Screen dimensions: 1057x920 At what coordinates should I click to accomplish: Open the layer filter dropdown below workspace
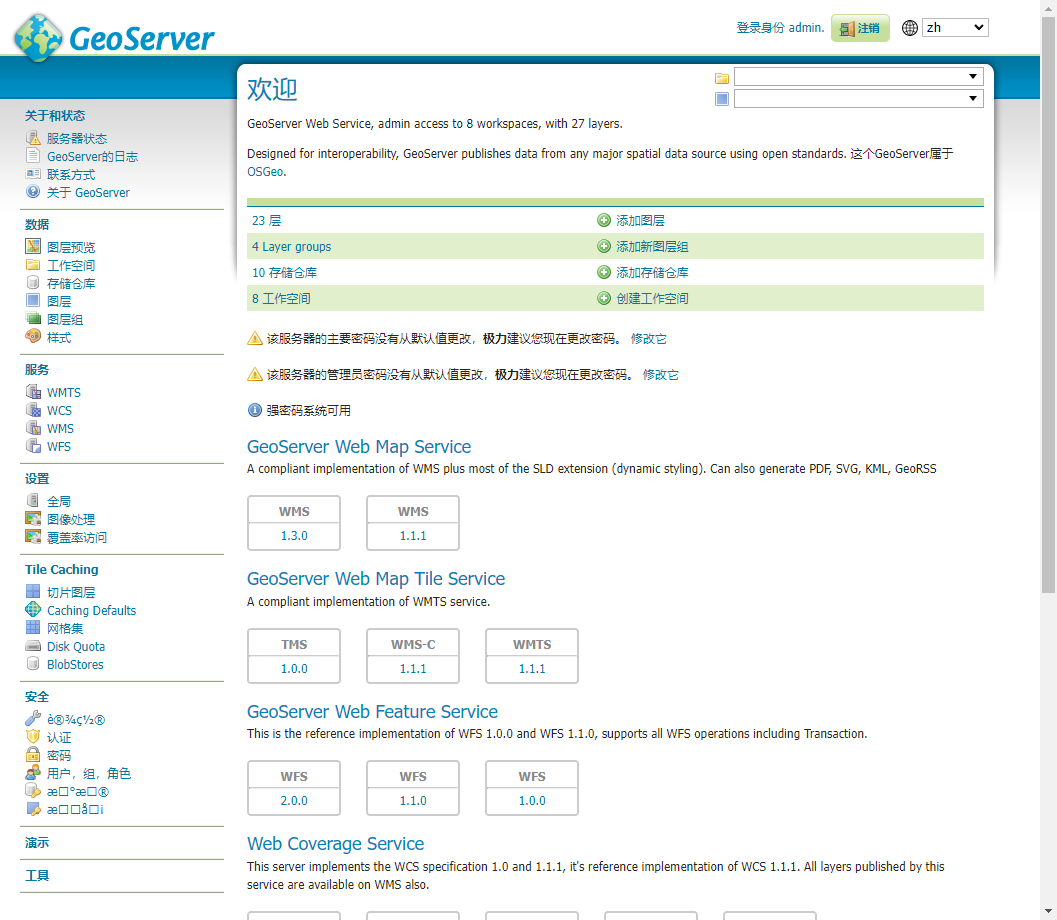858,98
